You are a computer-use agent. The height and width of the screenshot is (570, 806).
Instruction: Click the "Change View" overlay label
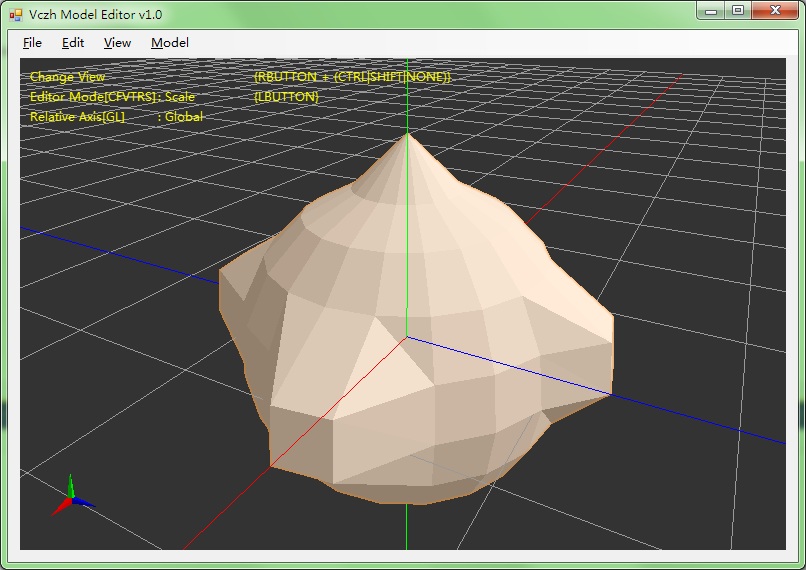click(x=67, y=77)
